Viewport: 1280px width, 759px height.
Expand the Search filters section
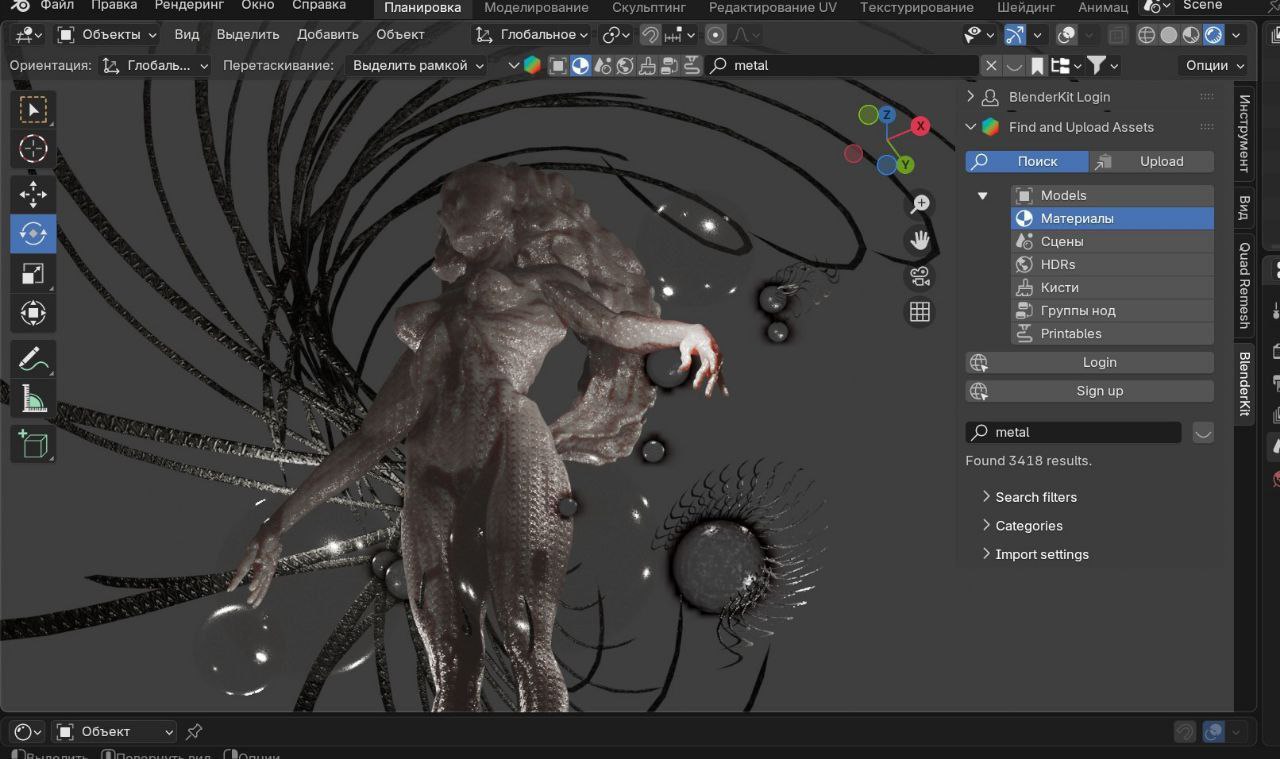click(1035, 497)
